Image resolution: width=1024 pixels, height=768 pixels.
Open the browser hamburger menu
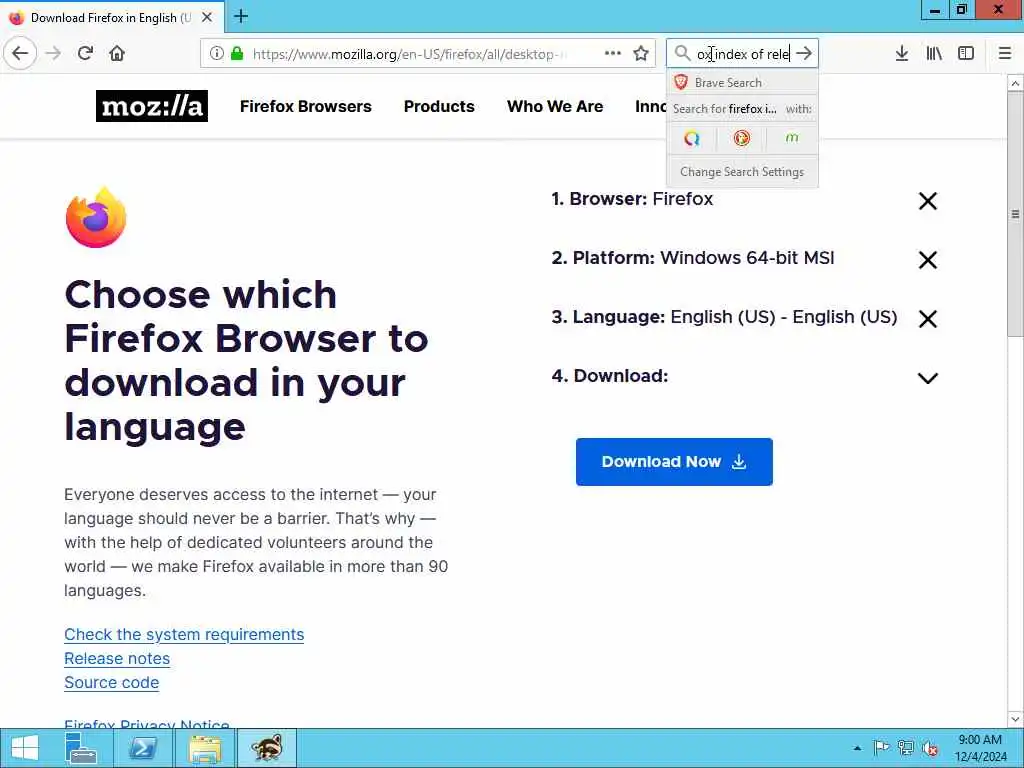pyautogui.click(x=1005, y=53)
